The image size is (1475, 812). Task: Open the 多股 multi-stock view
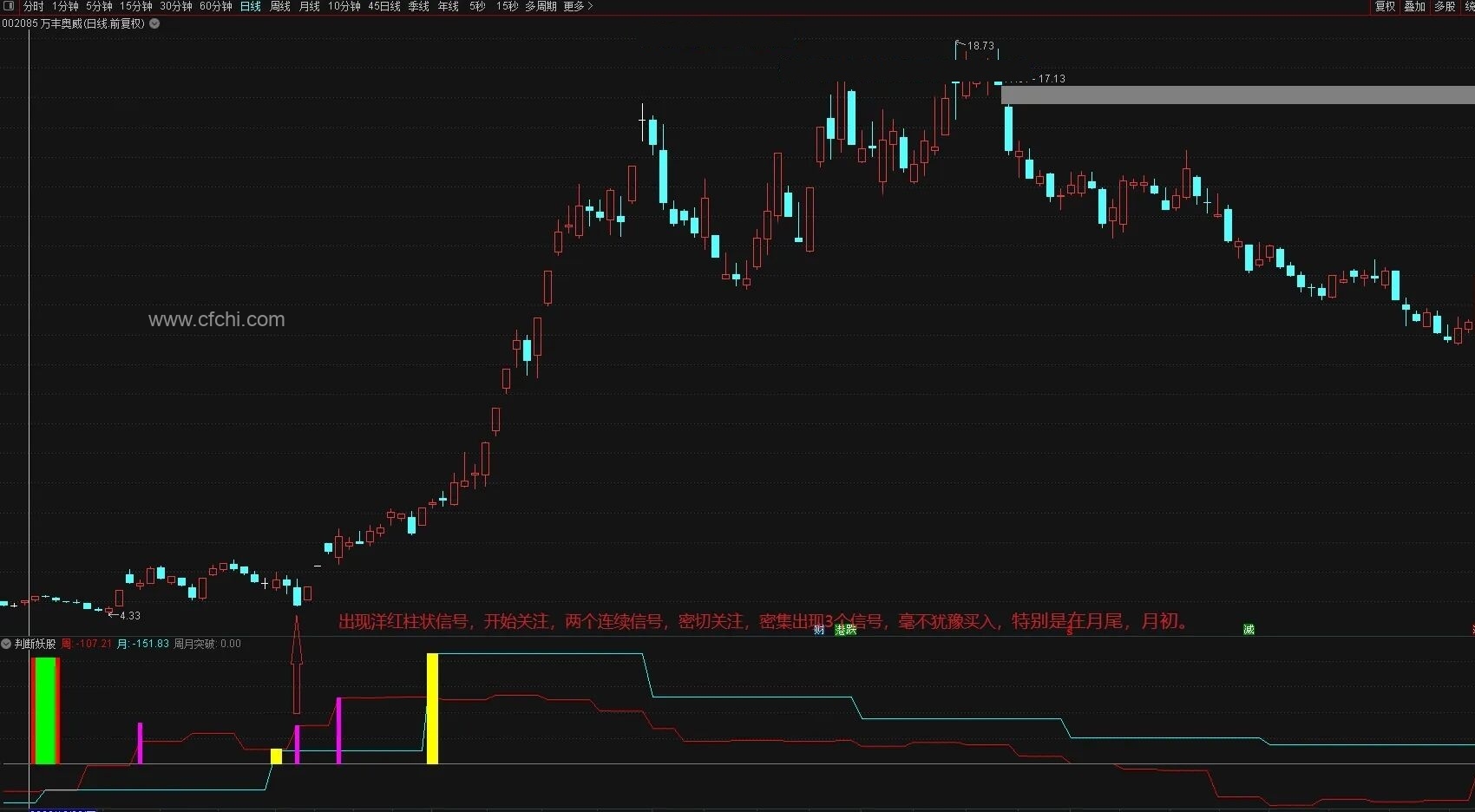coord(1445,6)
